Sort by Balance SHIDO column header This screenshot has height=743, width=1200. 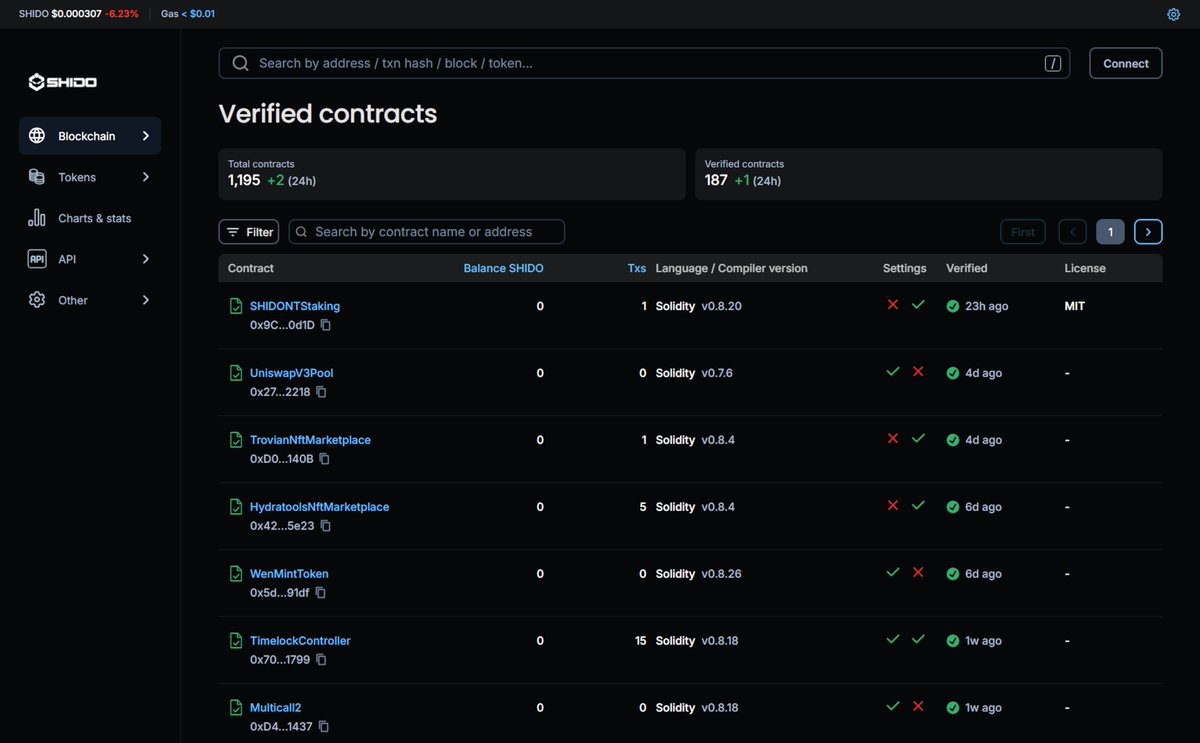[x=504, y=268]
